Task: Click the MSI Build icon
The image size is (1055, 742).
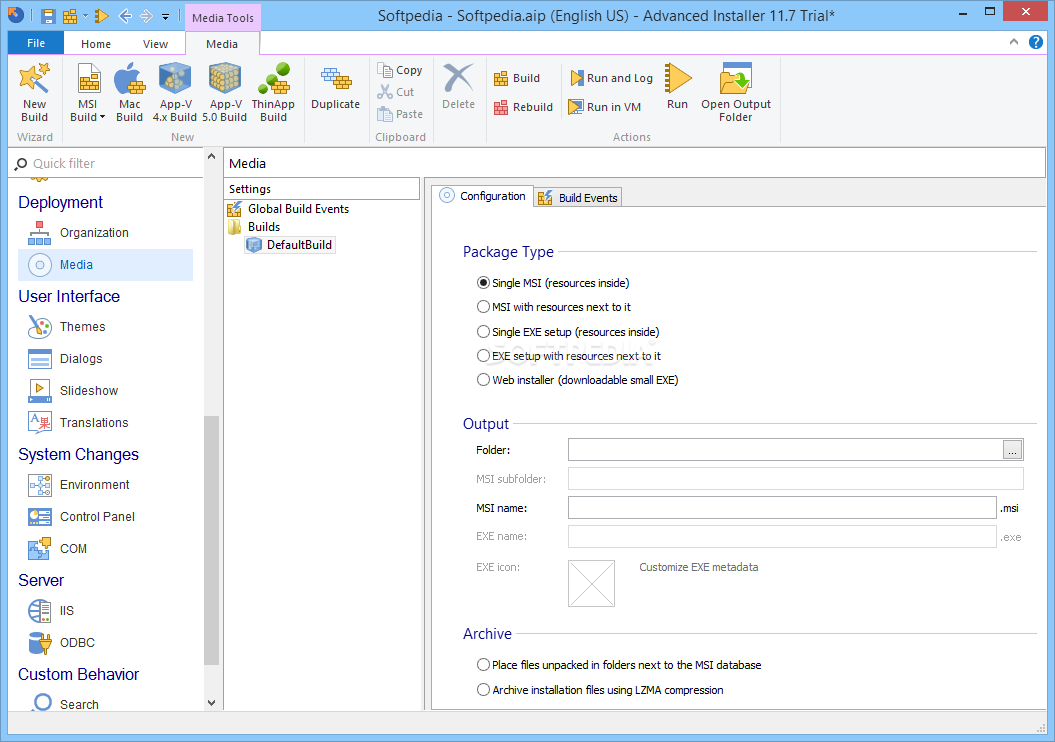Action: 88,79
